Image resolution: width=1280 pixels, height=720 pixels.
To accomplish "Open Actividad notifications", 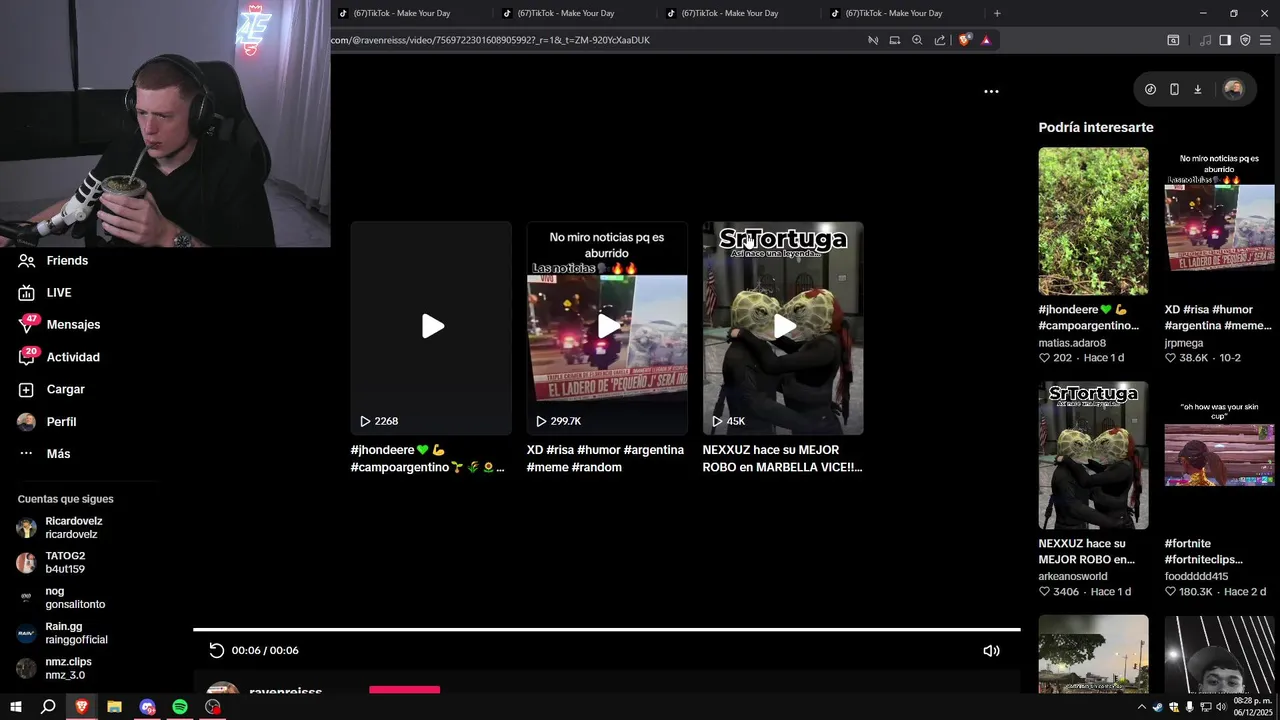I will point(59,357).
